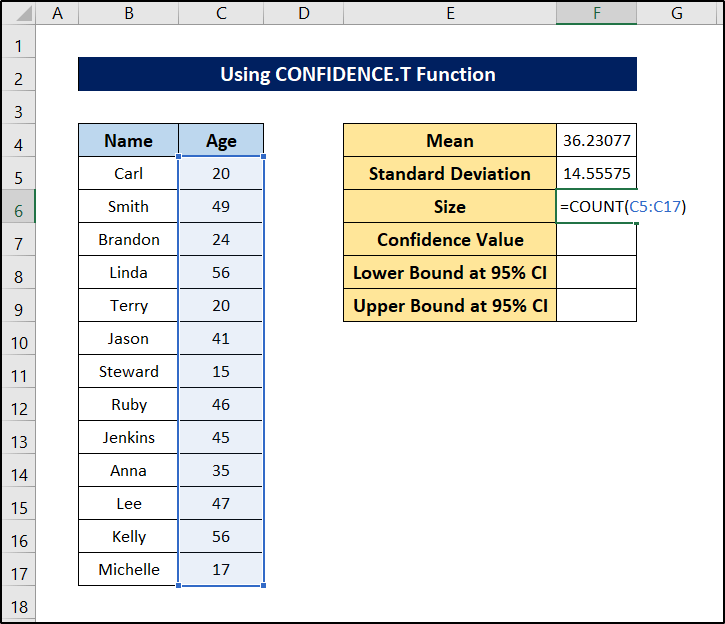Select the cell containing Brandon
Image resolution: width=725 pixels, height=624 pixels.
point(128,240)
